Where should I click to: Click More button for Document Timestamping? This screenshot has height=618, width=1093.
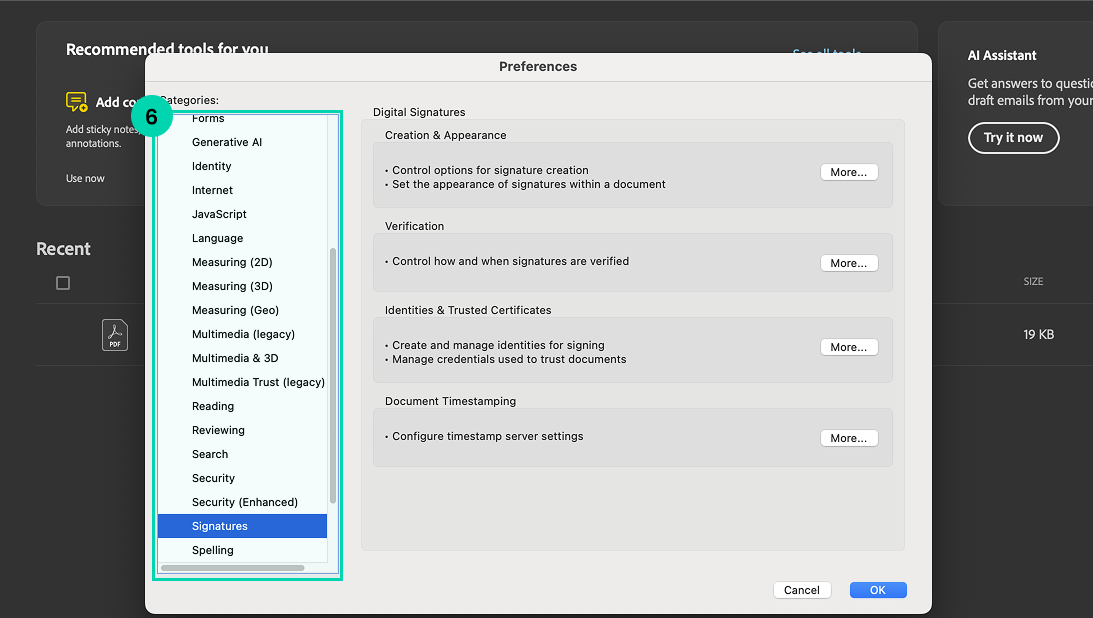click(848, 438)
